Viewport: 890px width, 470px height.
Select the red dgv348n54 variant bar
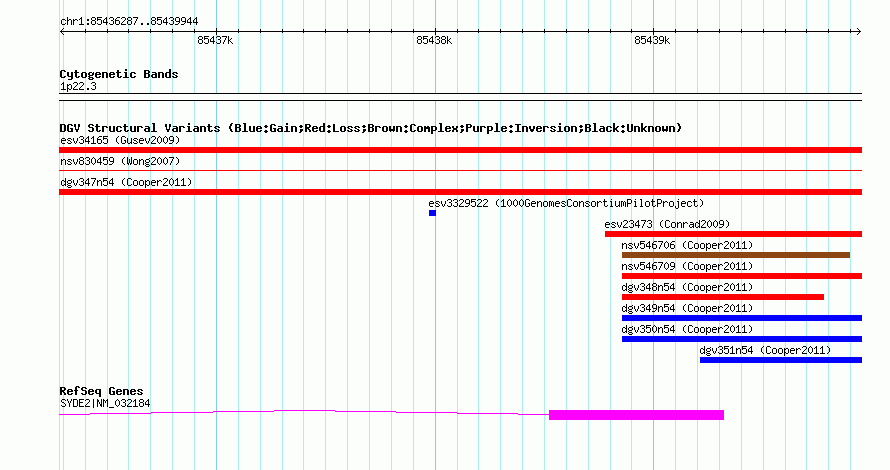point(723,297)
